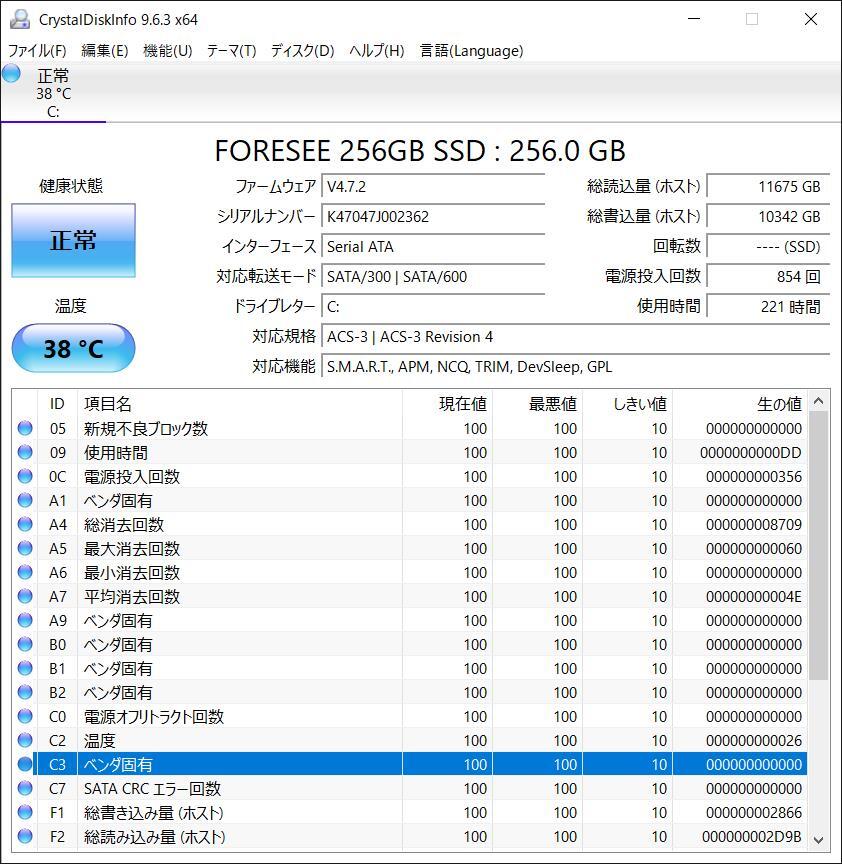Image resolution: width=842 pixels, height=864 pixels.
Task: Open the 機能(U) menu
Action: 168,51
